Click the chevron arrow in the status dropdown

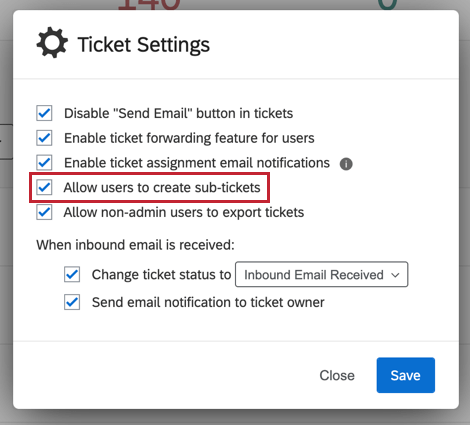pyautogui.click(x=395, y=275)
